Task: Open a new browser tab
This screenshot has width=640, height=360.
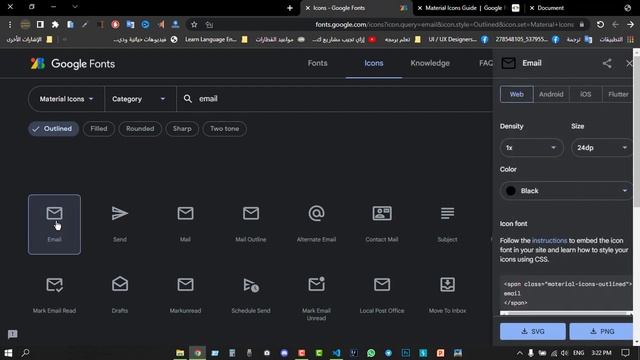Action: pos(290,8)
